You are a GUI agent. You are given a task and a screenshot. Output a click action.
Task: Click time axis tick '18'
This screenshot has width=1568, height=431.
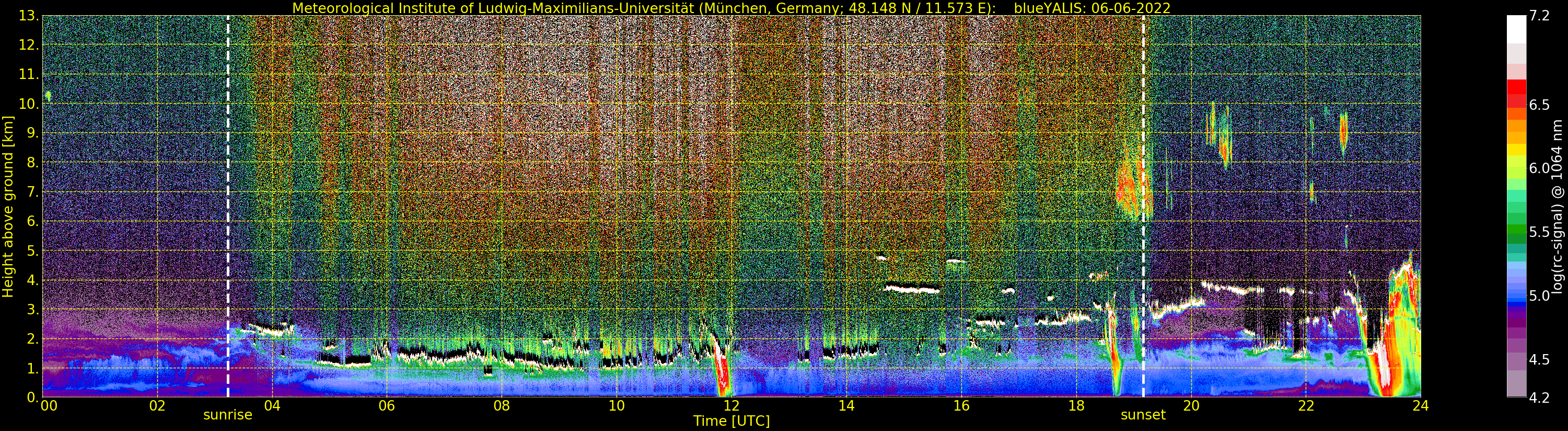click(x=1076, y=406)
